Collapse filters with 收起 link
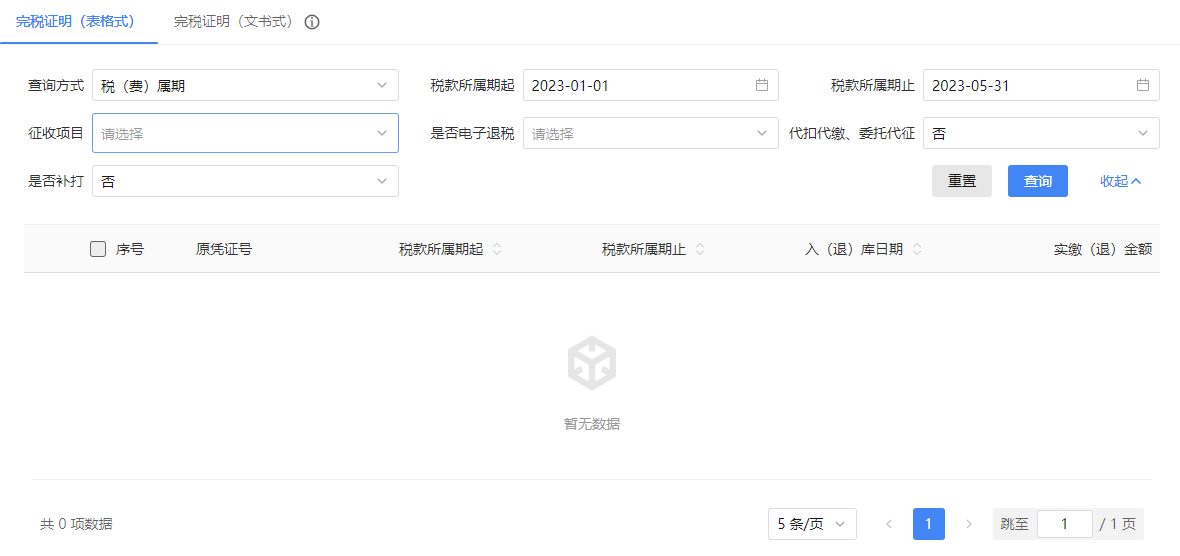Screen dimensions: 1180x556 click(1120, 181)
